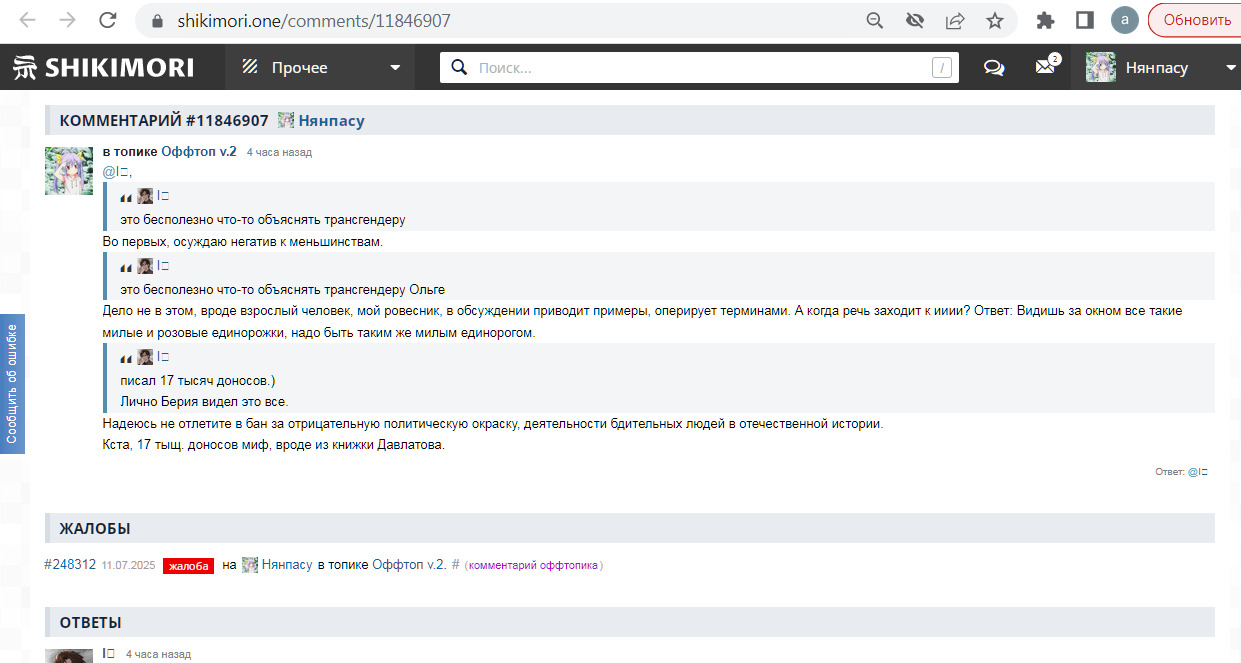Click the zoom magnifier icon in address bar

pyautogui.click(x=874, y=20)
